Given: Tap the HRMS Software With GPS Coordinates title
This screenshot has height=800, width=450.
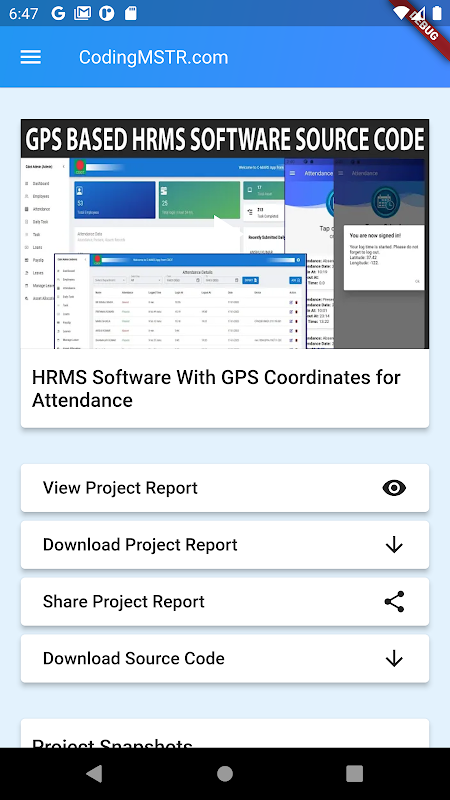Looking at the screenshot, I should [x=216, y=389].
